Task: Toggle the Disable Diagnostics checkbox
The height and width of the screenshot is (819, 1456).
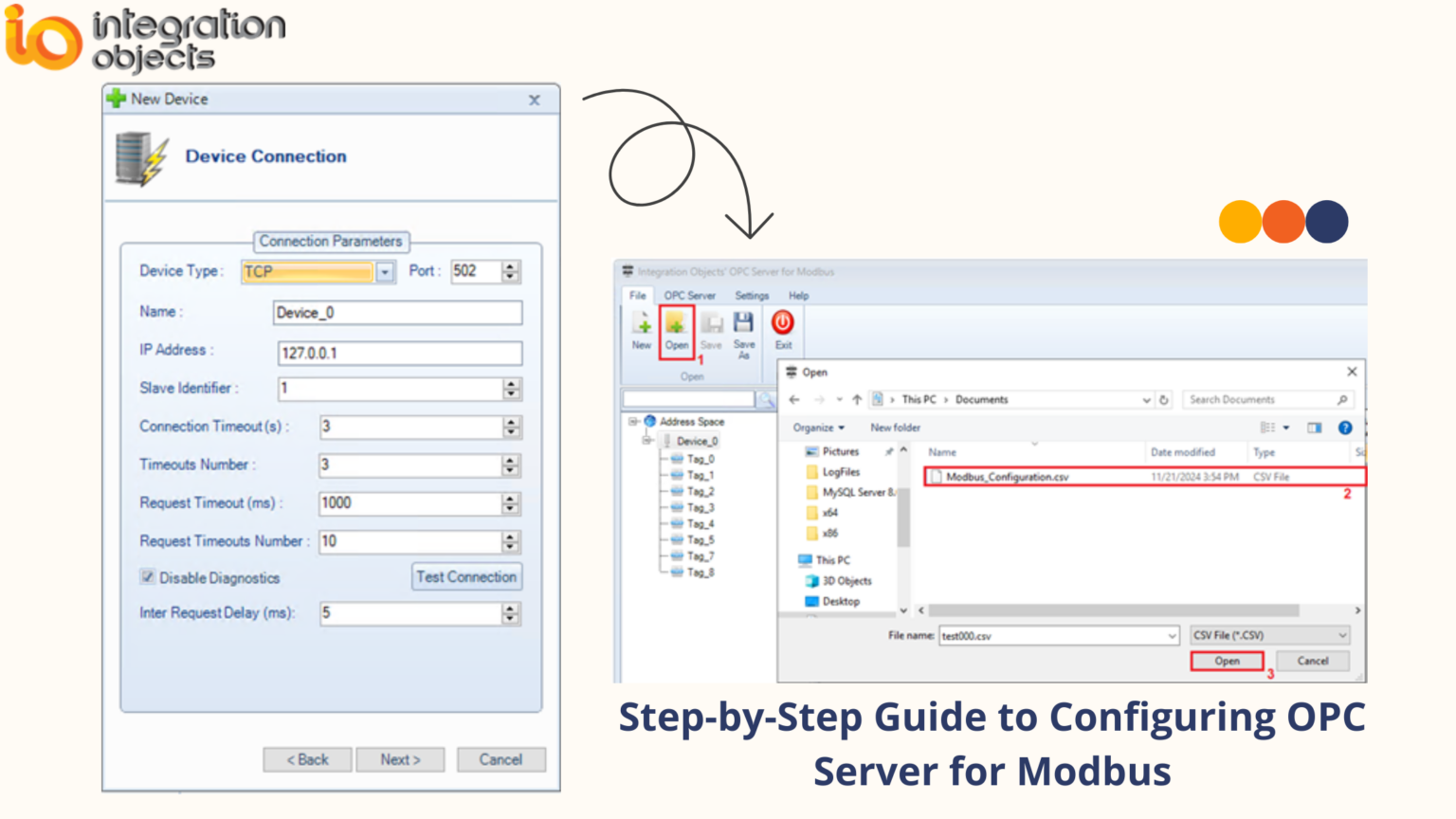Action: [x=148, y=576]
